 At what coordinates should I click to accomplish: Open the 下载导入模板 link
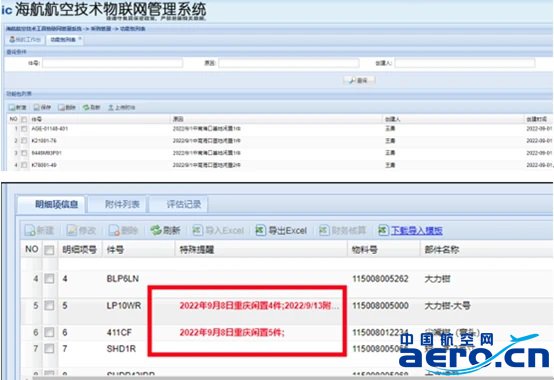click(x=417, y=230)
